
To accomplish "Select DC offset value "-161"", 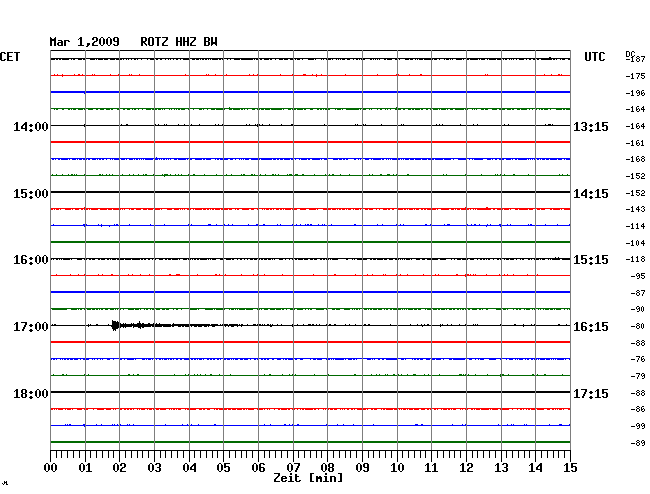I will point(635,143).
